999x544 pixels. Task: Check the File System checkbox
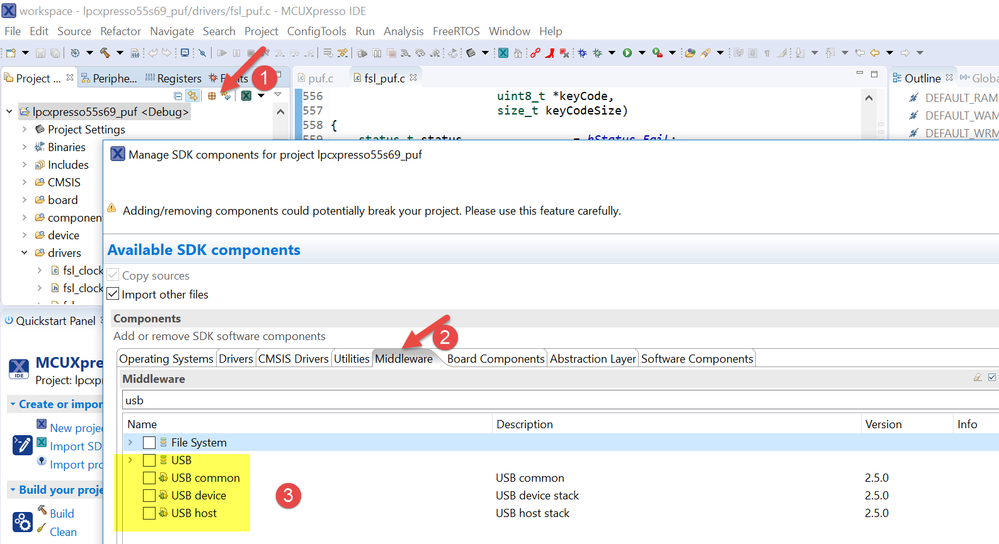coord(149,442)
